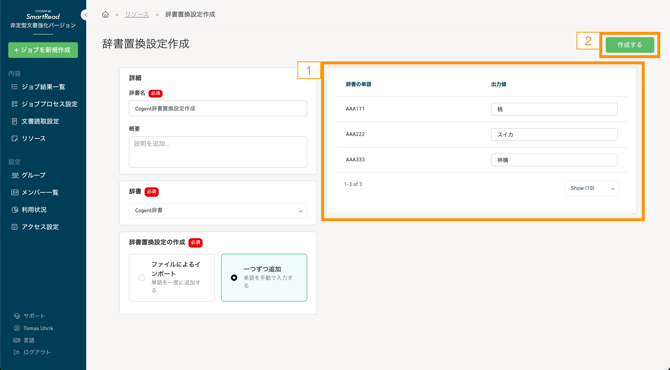Viewport: 670px width, 370px height.
Task: Click the サポート headset icon
Action: coord(17,316)
